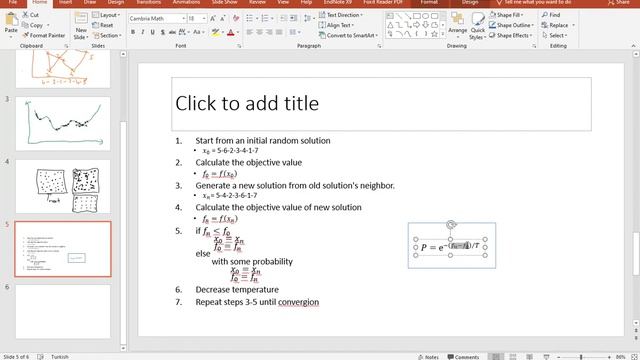Open the Select dropdown
Viewport: 640px width, 360px height.
555,35
